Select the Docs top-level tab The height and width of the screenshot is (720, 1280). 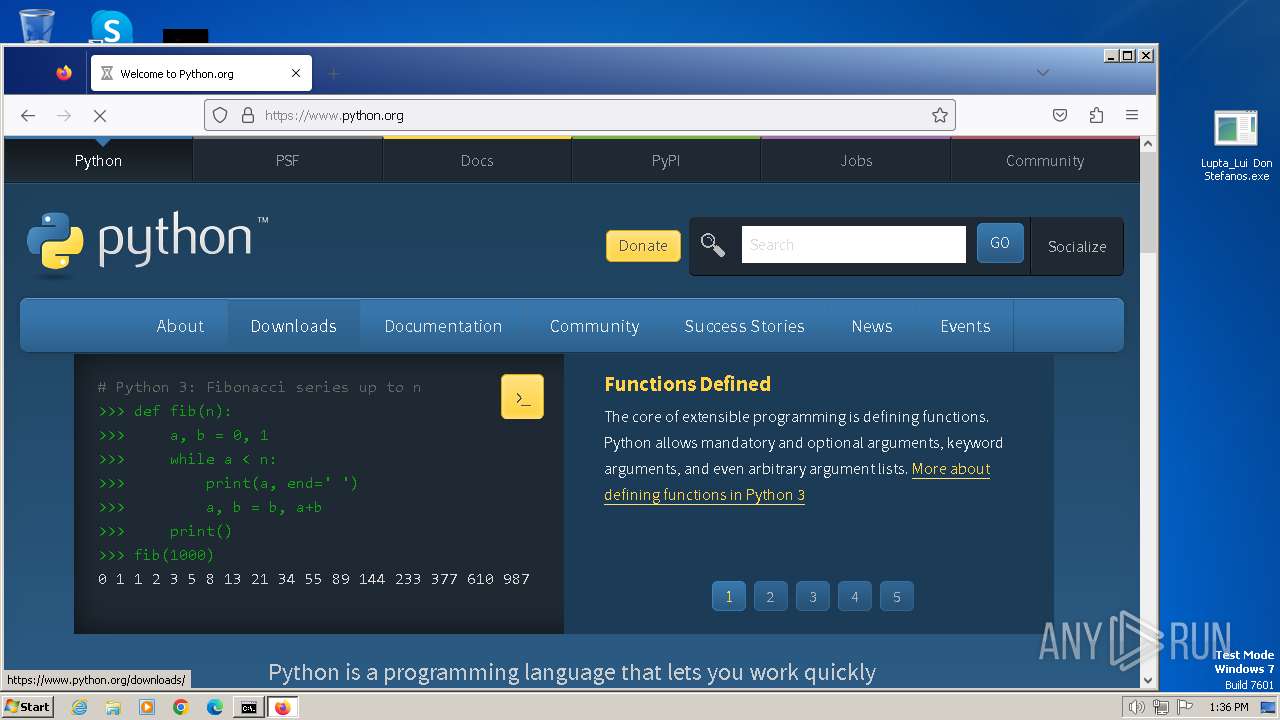pyautogui.click(x=477, y=160)
